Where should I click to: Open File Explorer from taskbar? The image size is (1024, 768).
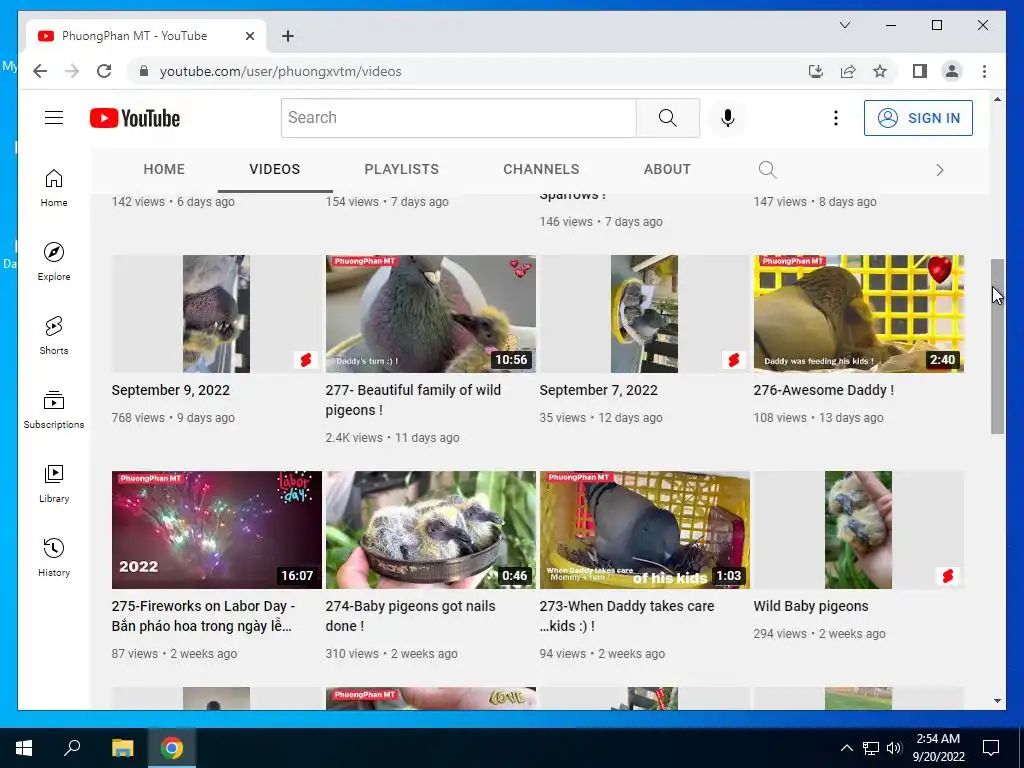[122, 748]
